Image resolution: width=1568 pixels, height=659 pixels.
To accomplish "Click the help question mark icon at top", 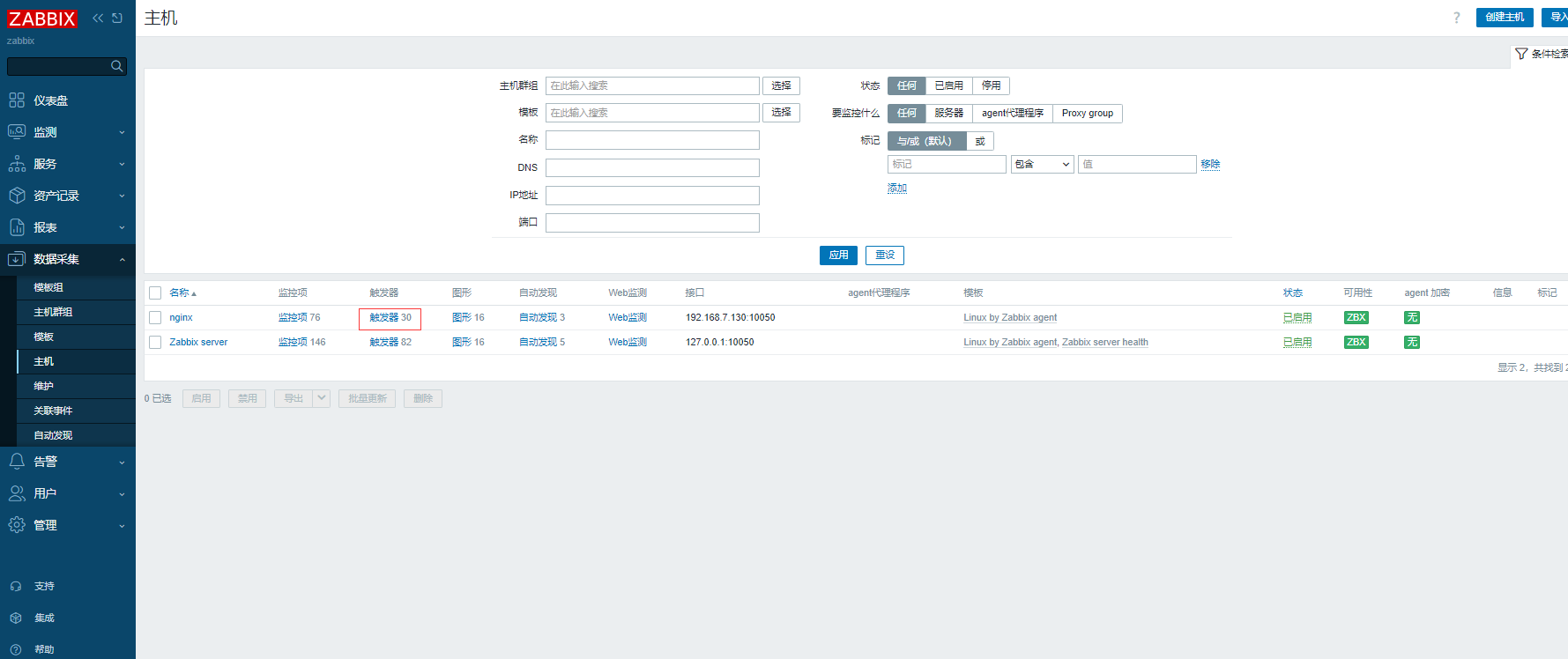I will [x=1456, y=18].
